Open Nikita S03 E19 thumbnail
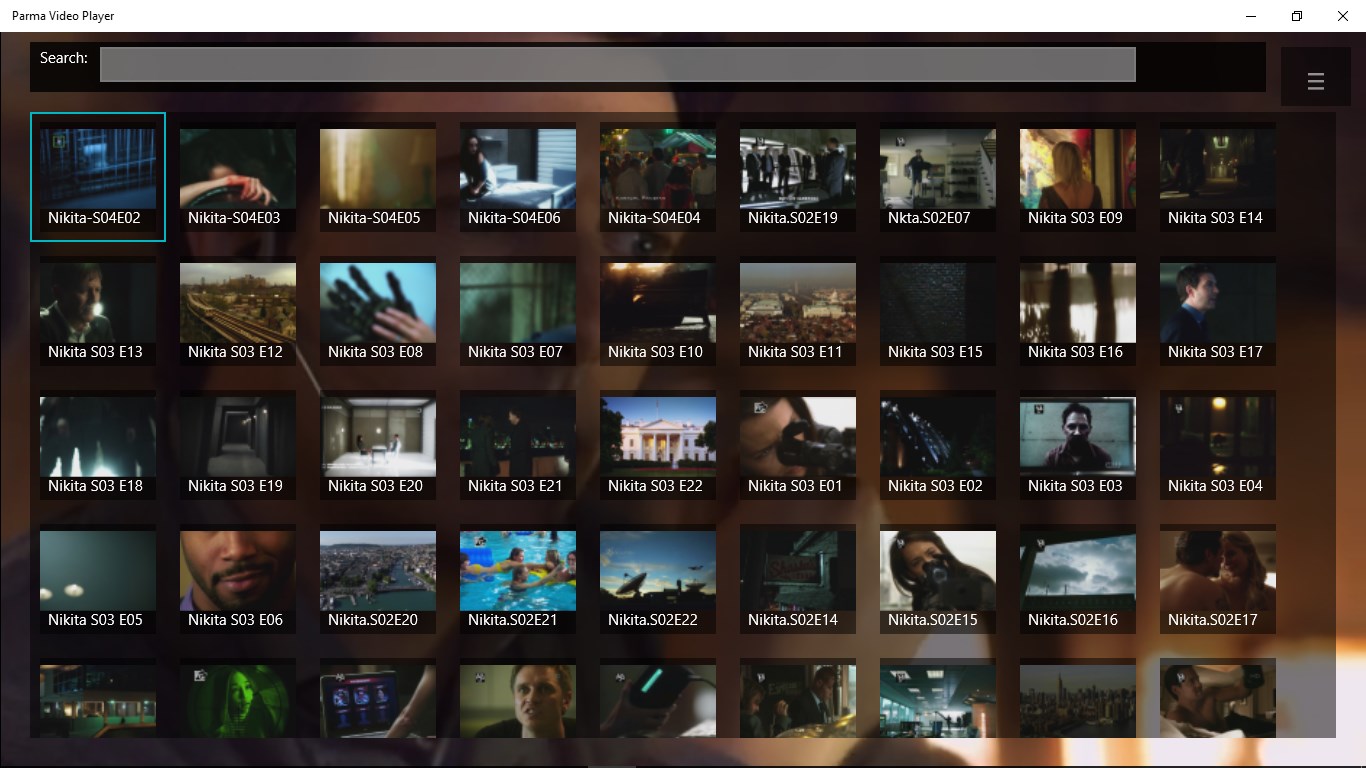Image resolution: width=1366 pixels, height=768 pixels. pyautogui.click(x=238, y=445)
